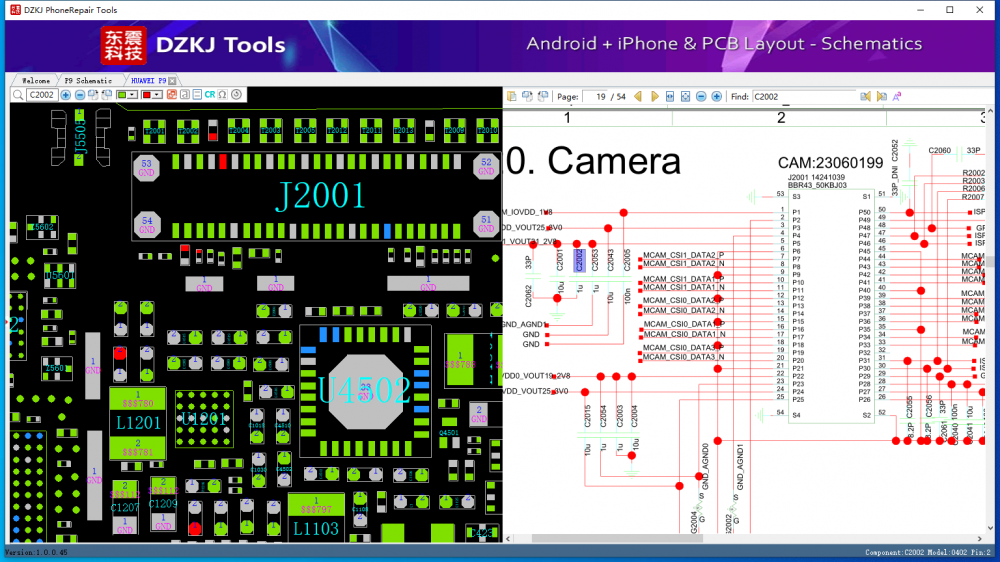Click GND pad 51 of J2001
Image resolution: width=1000 pixels, height=562 pixels.
coord(486,224)
